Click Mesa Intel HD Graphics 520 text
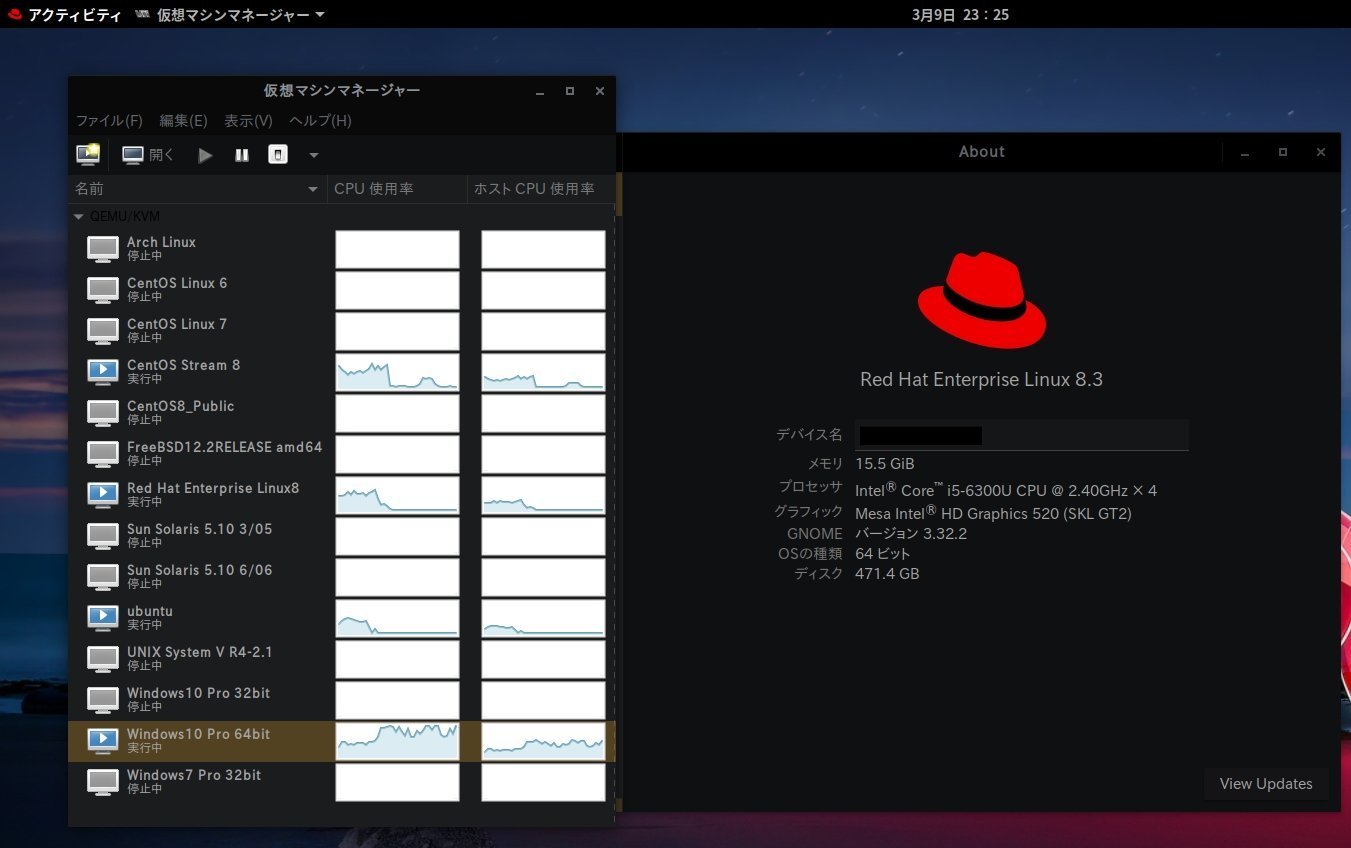The height and width of the screenshot is (848, 1351). point(993,513)
